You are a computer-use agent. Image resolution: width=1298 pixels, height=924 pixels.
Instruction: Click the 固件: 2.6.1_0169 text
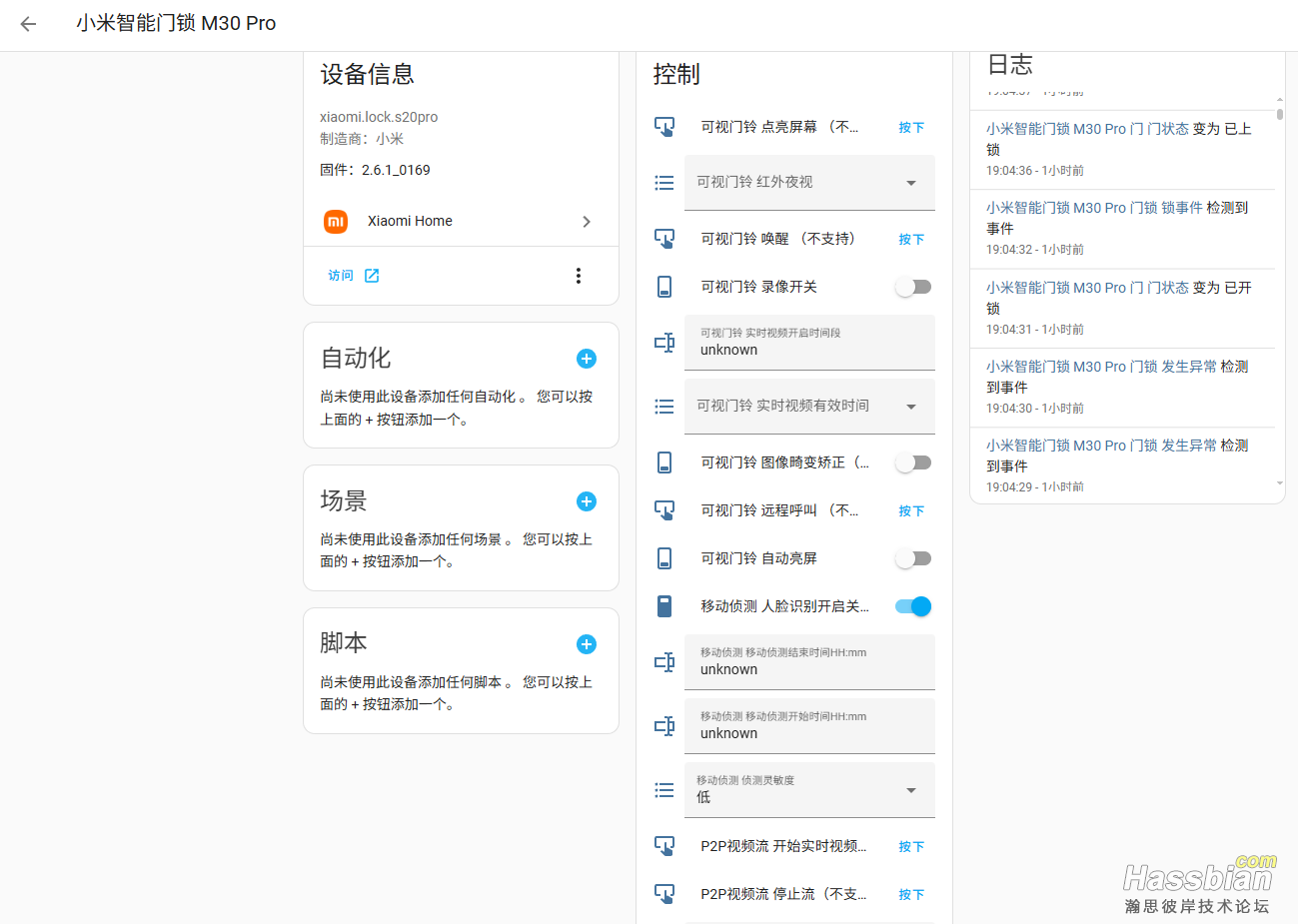[375, 170]
